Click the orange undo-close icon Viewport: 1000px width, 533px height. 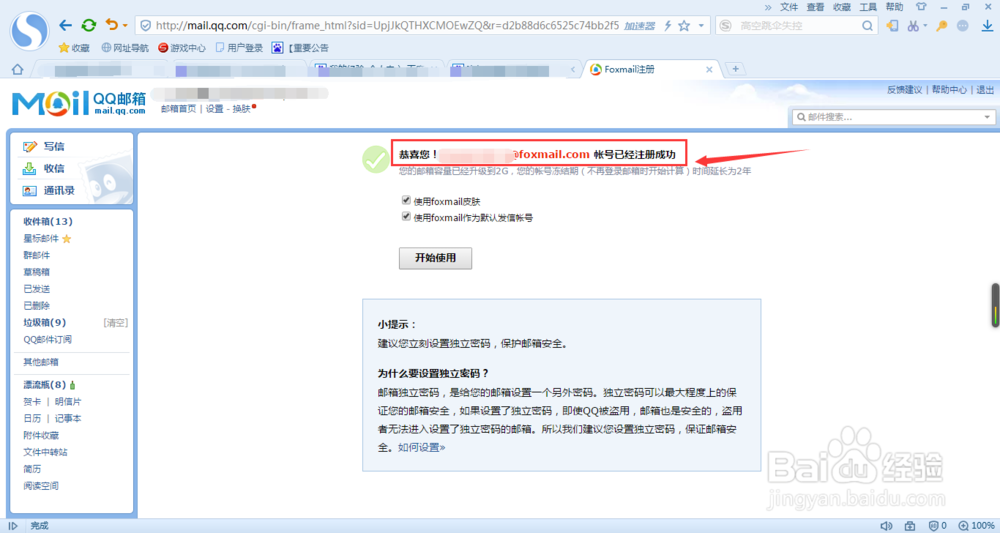click(x=112, y=25)
